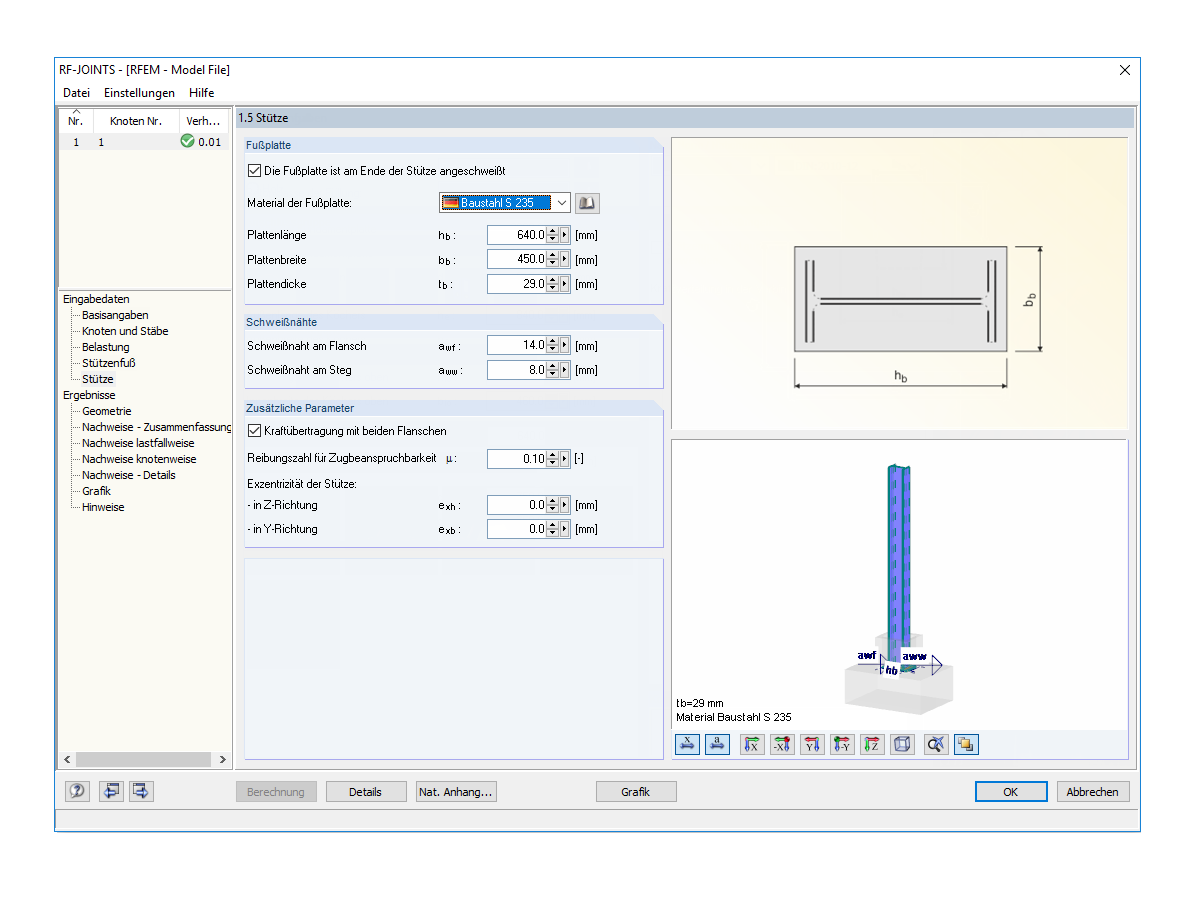
Task: Open arrow menu beside Y-Richtung eccentricity value
Action: [x=564, y=528]
